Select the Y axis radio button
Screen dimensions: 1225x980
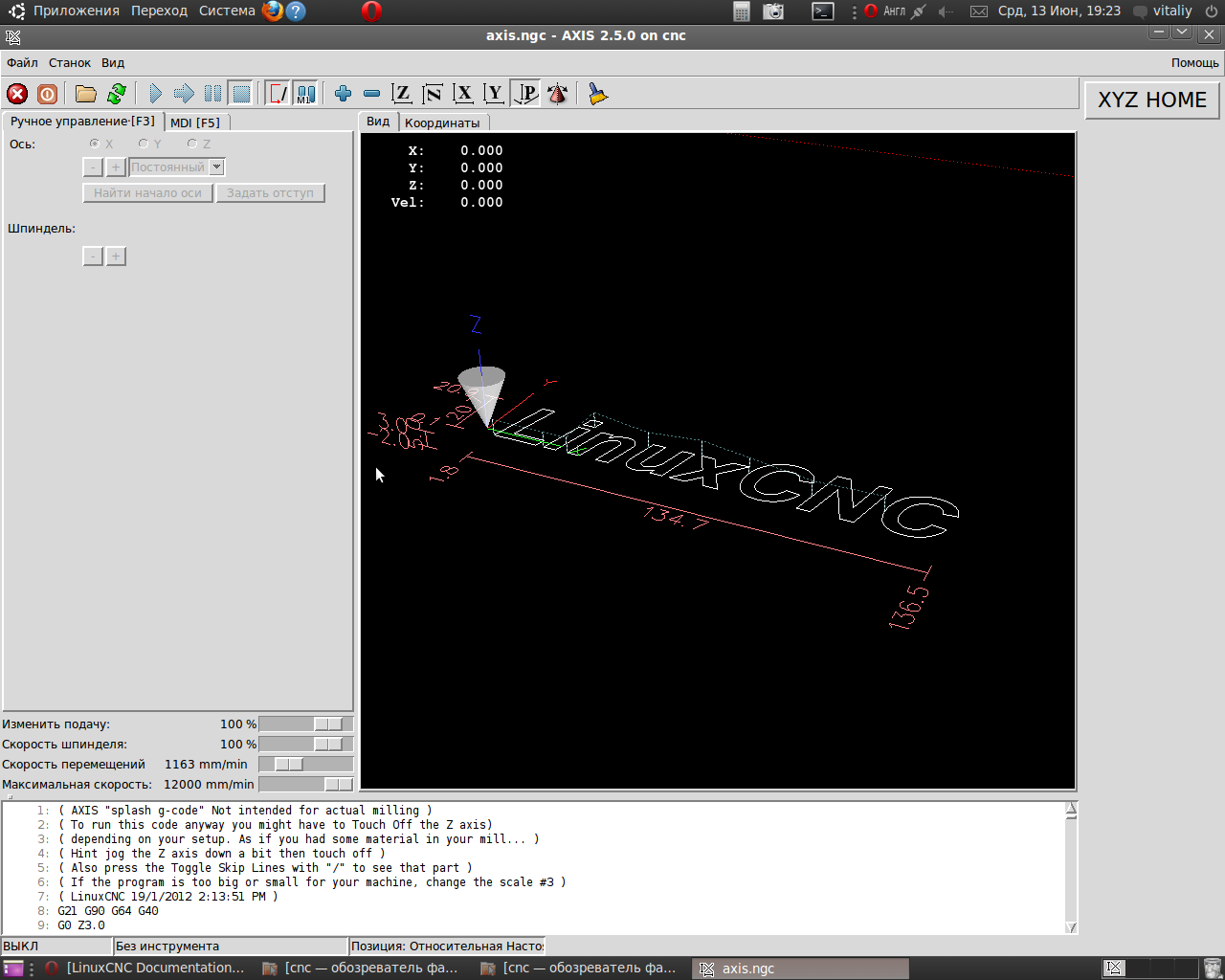coord(144,145)
